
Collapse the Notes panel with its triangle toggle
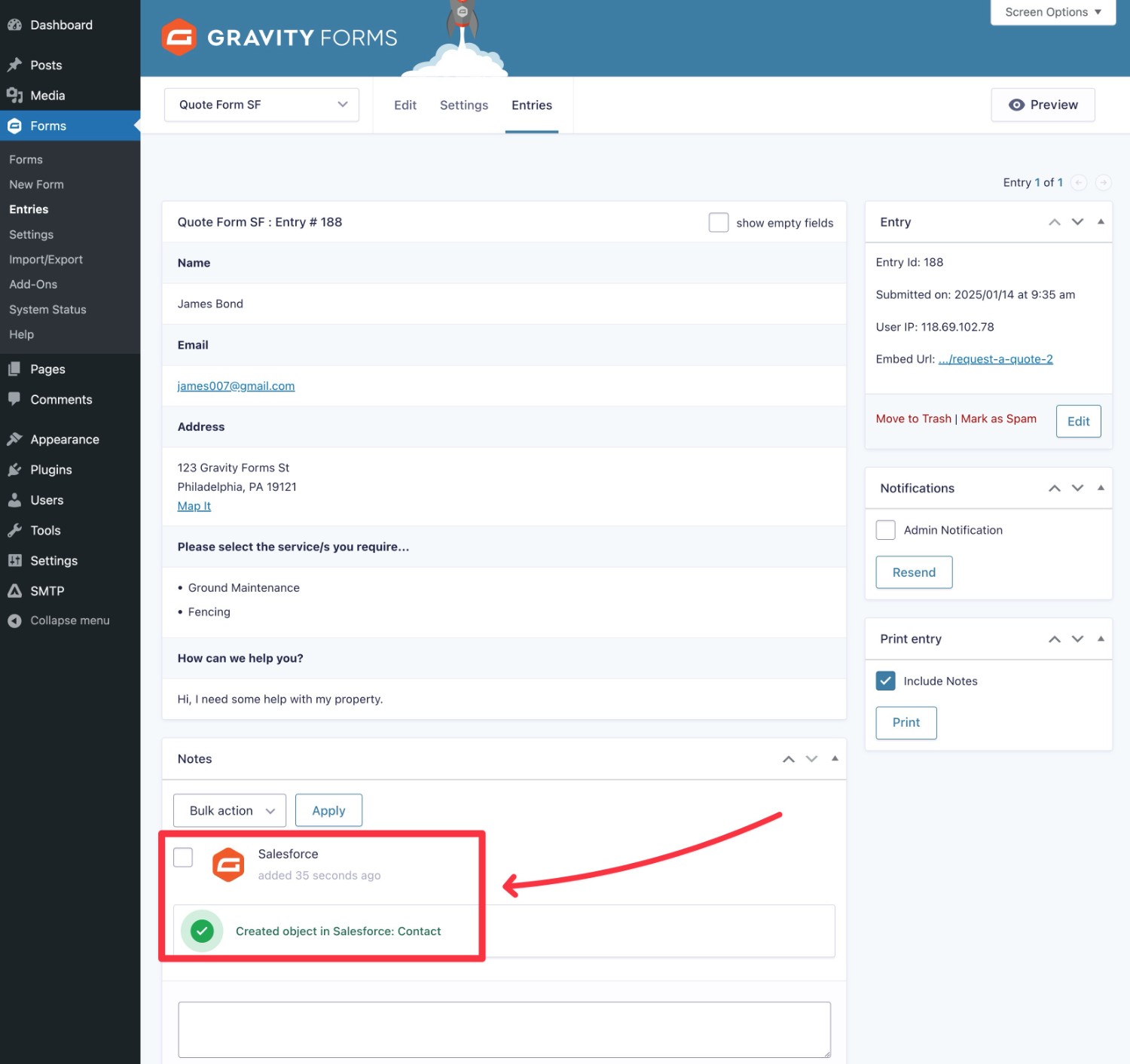pos(835,758)
